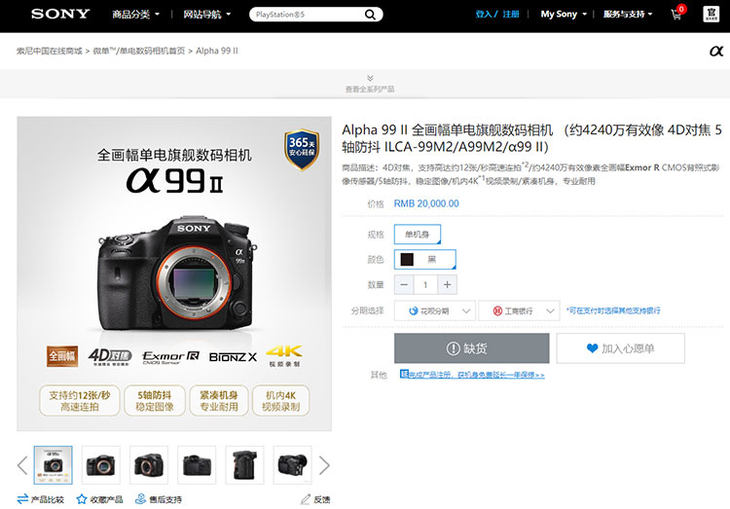Click the product compare arrows icon
The height and width of the screenshot is (509, 730).
pos(23,498)
